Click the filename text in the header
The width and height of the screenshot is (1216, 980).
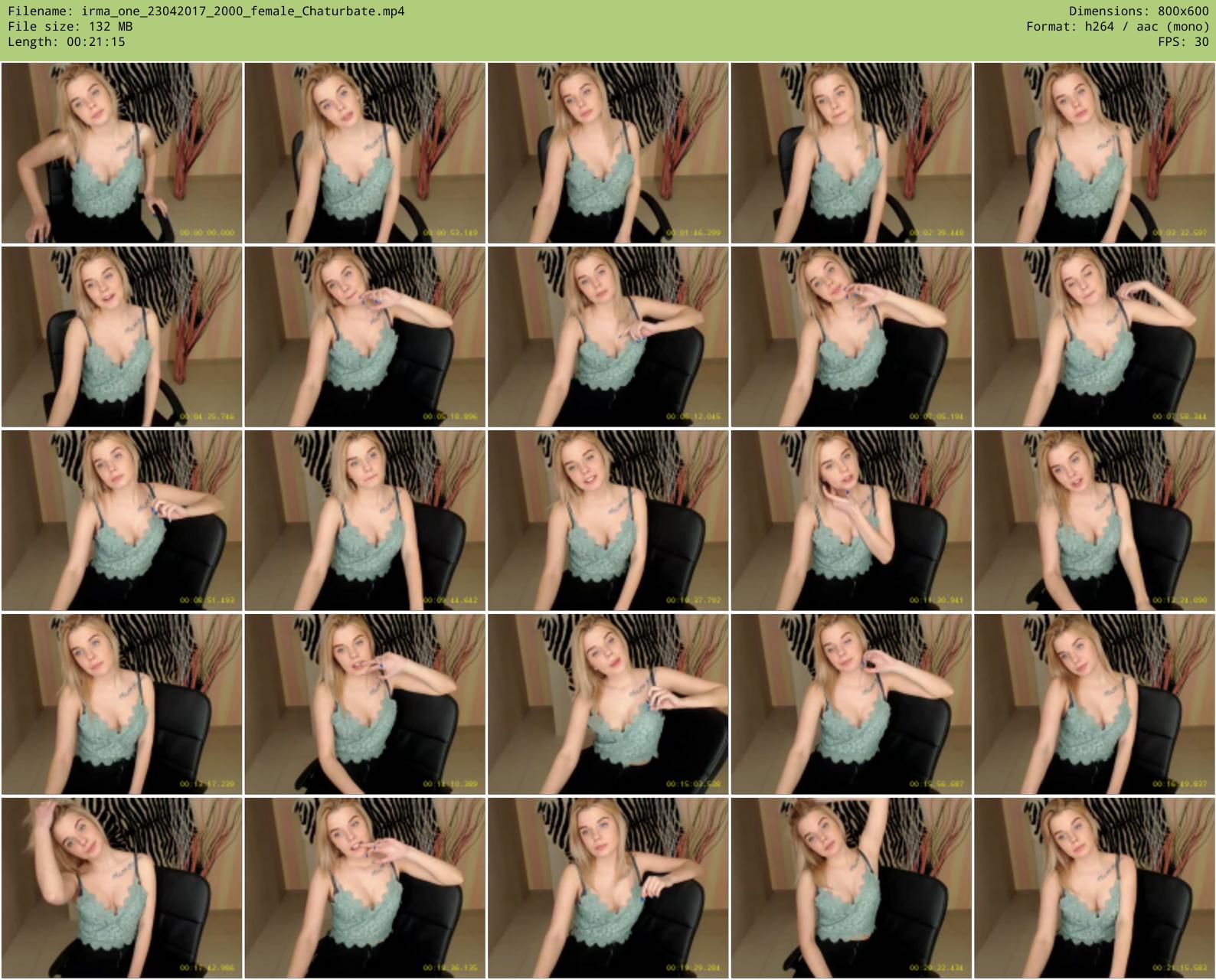point(206,11)
